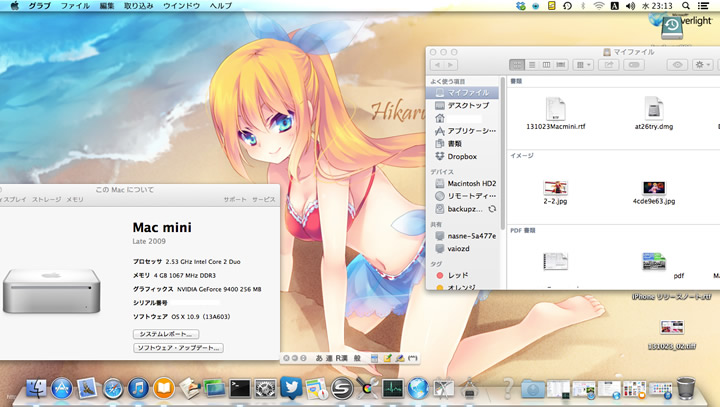
Task: Click the ソフトウェア・アップデート button
Action: click(x=178, y=348)
